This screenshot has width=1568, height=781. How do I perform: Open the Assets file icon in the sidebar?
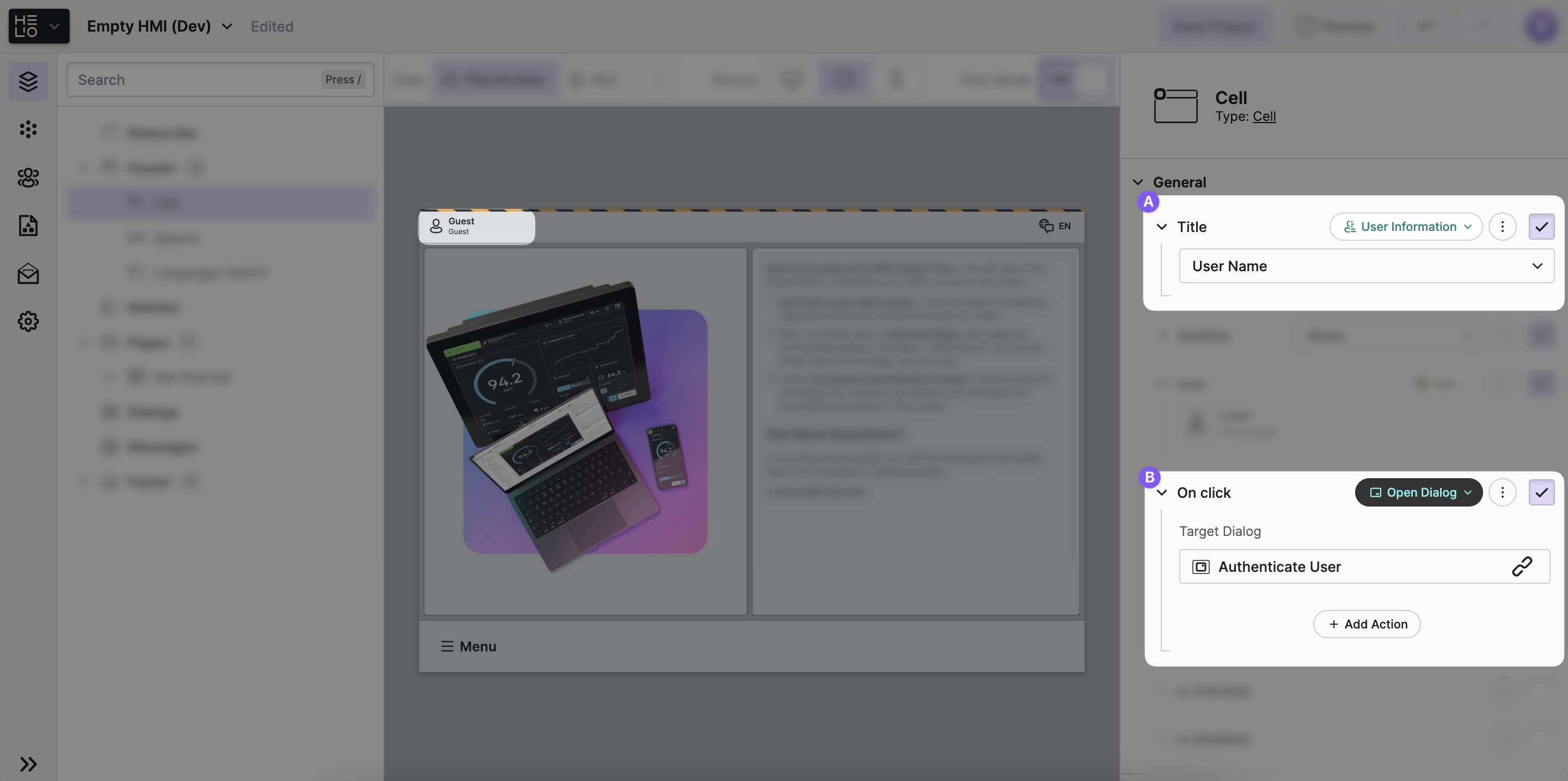[x=28, y=226]
